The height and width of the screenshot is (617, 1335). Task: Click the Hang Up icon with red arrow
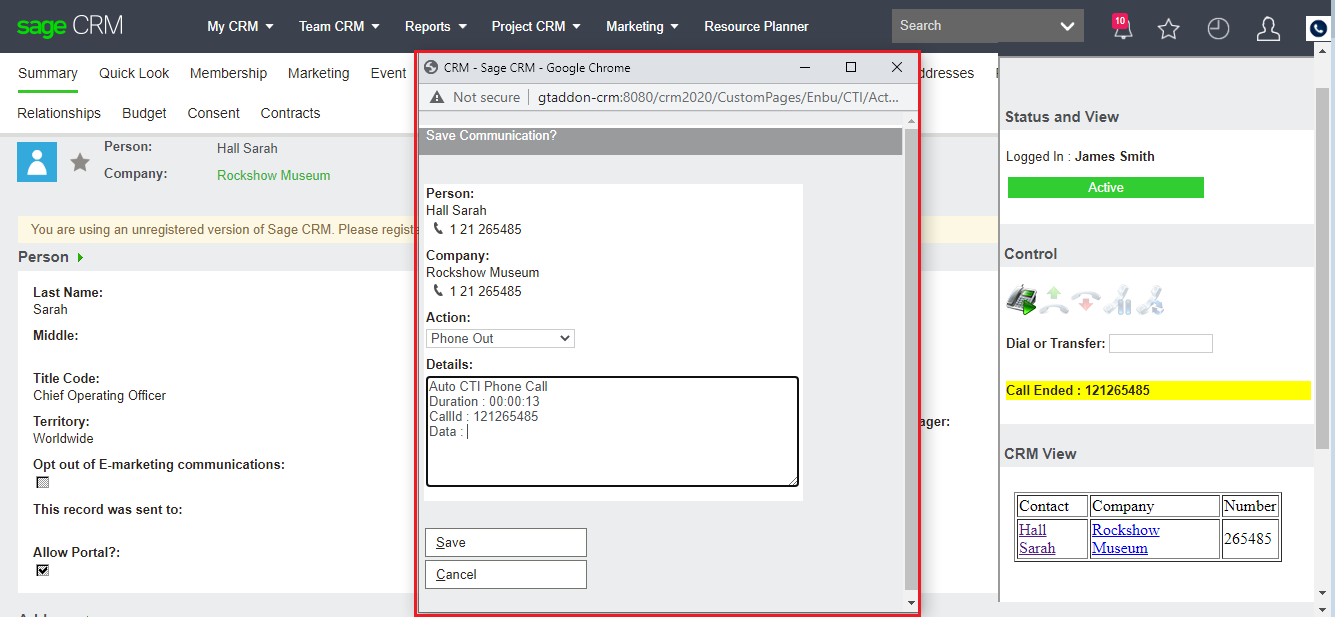click(x=1086, y=300)
